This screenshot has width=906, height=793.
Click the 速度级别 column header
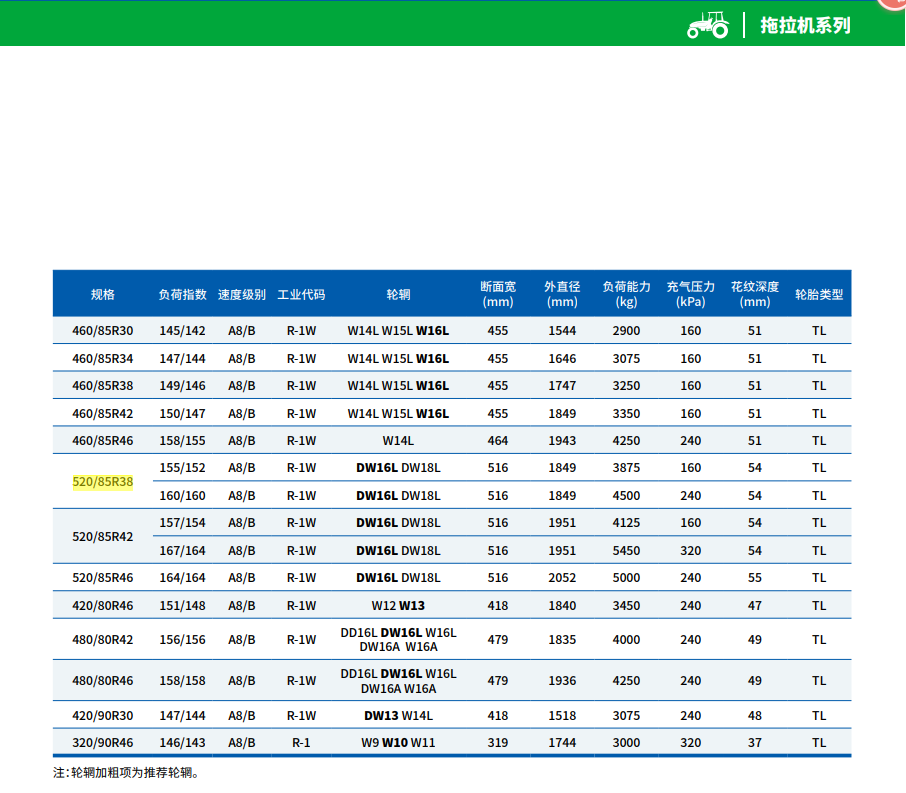click(242, 294)
